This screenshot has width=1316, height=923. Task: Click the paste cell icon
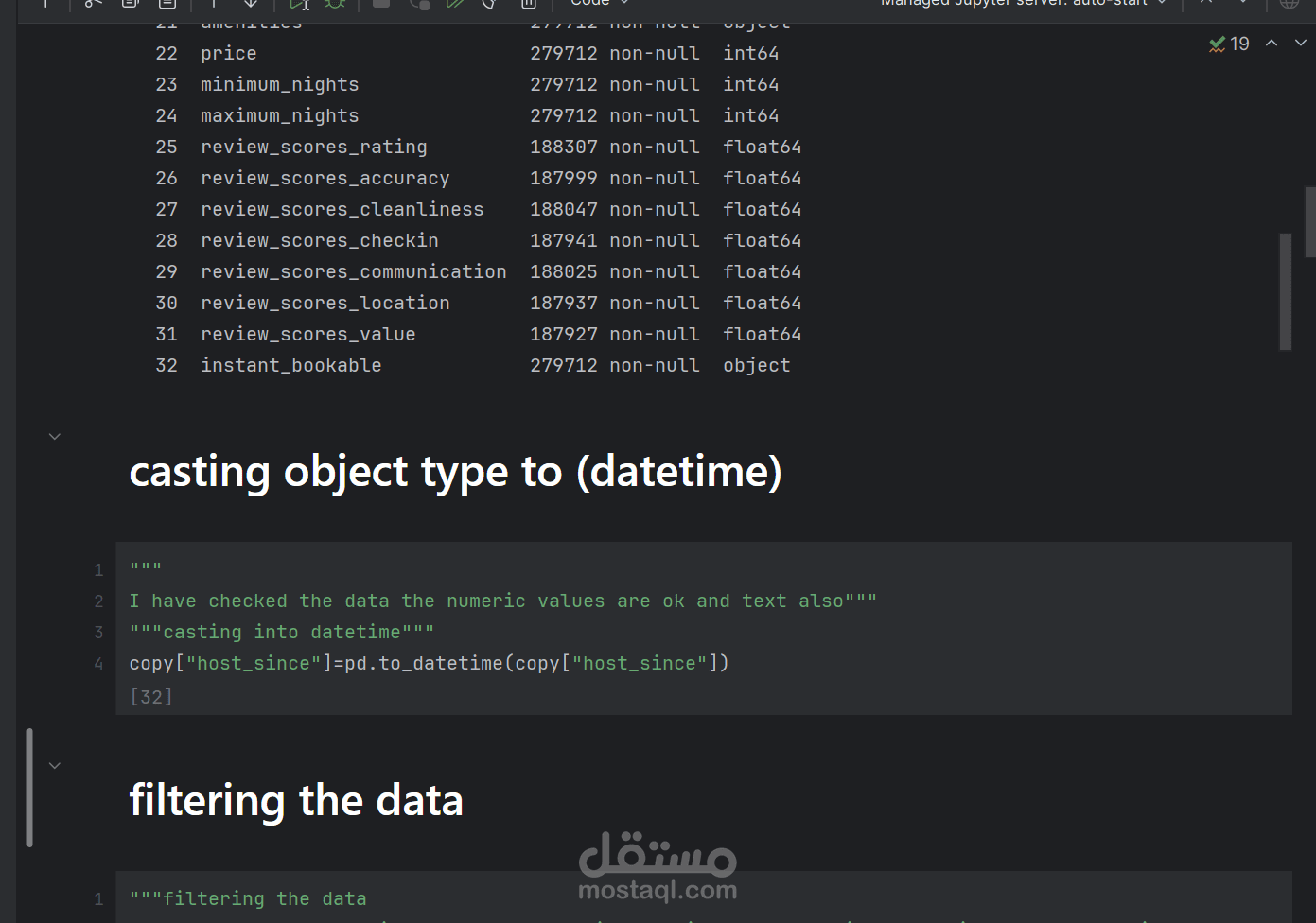pyautogui.click(x=167, y=4)
